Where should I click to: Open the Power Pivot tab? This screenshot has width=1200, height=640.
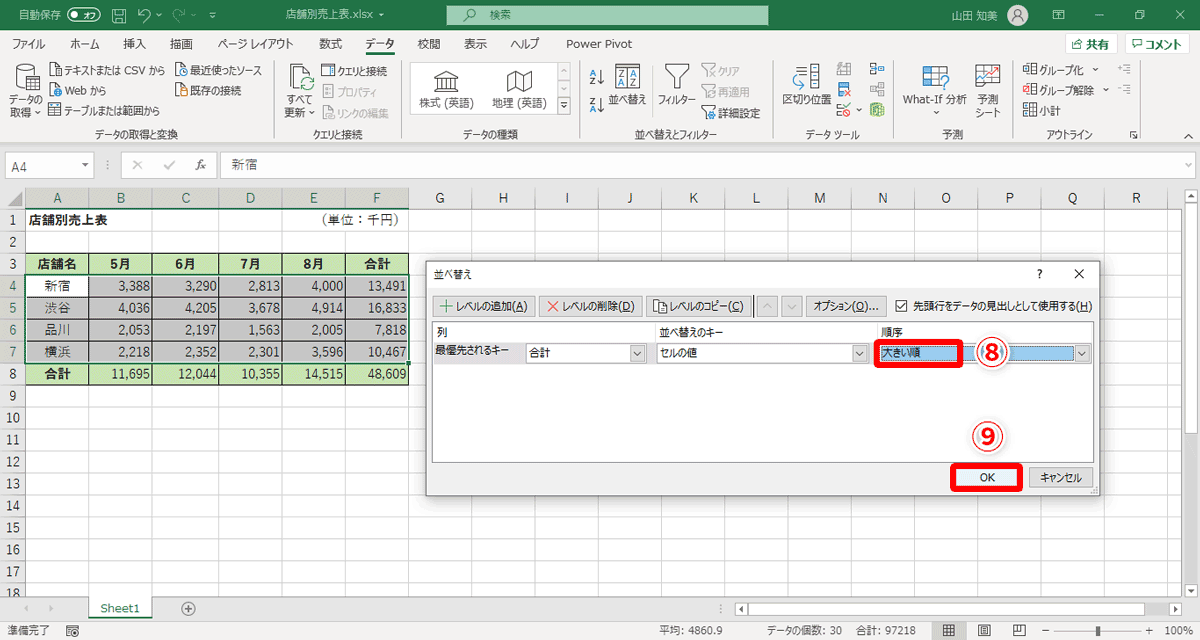pyautogui.click(x=599, y=44)
